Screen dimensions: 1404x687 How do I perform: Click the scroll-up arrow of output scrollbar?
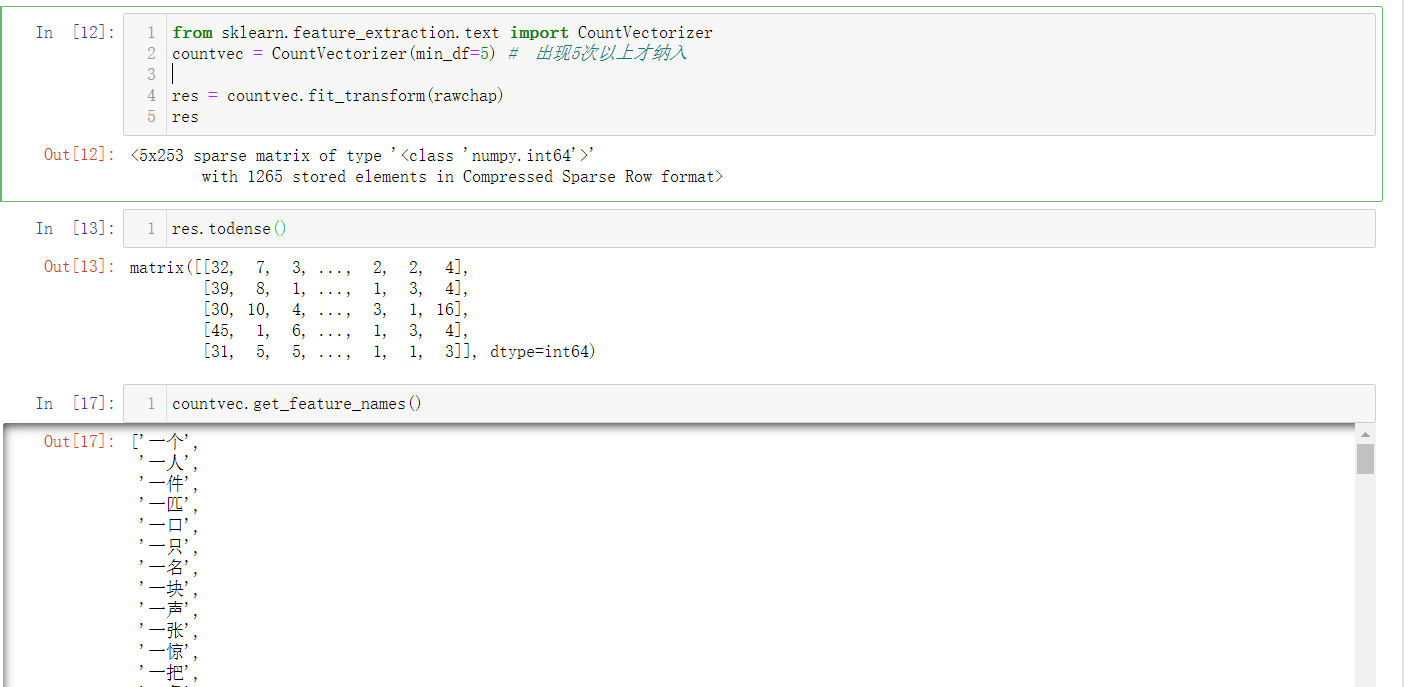1365,434
